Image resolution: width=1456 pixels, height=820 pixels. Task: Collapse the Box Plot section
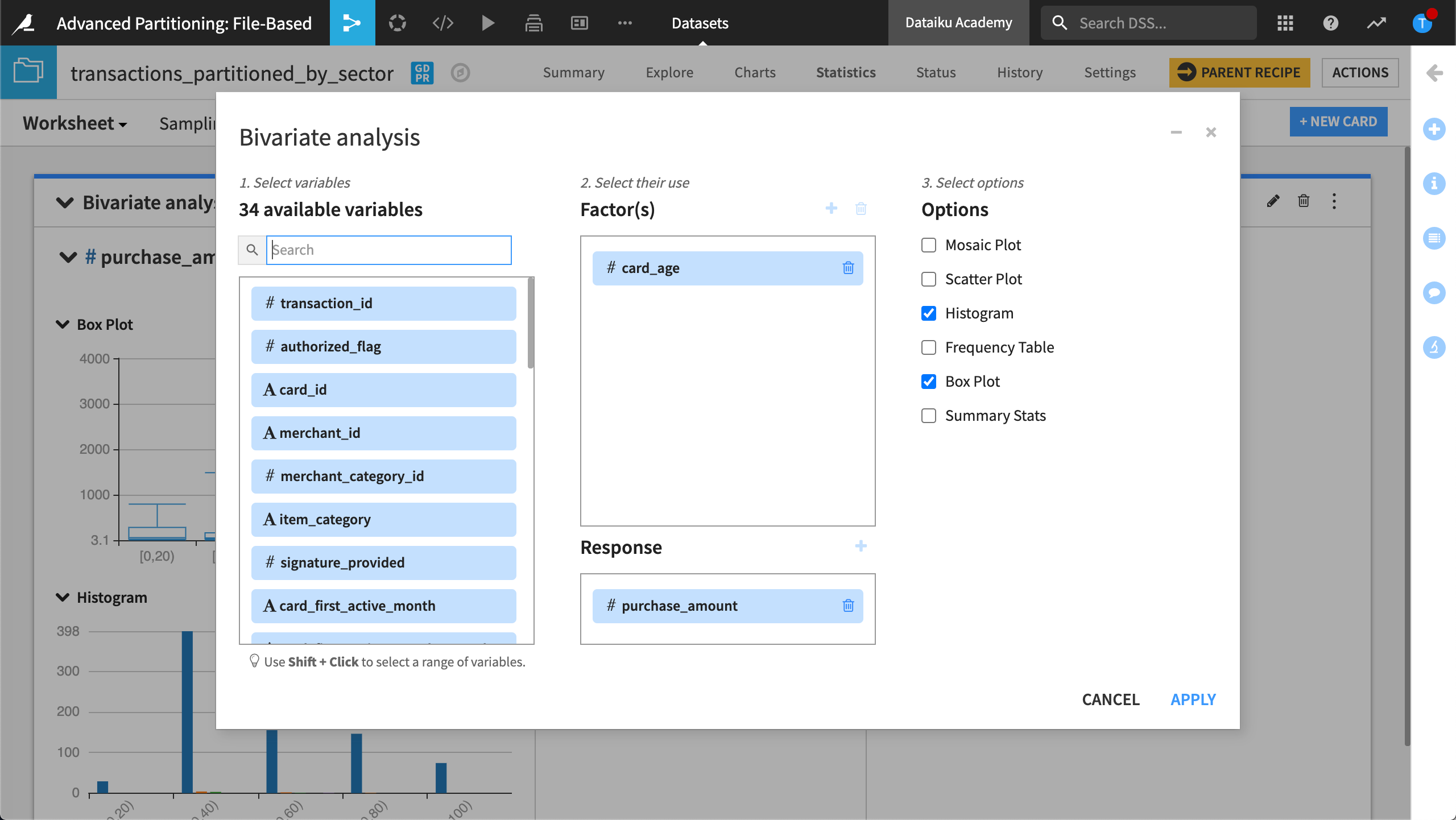click(x=62, y=325)
